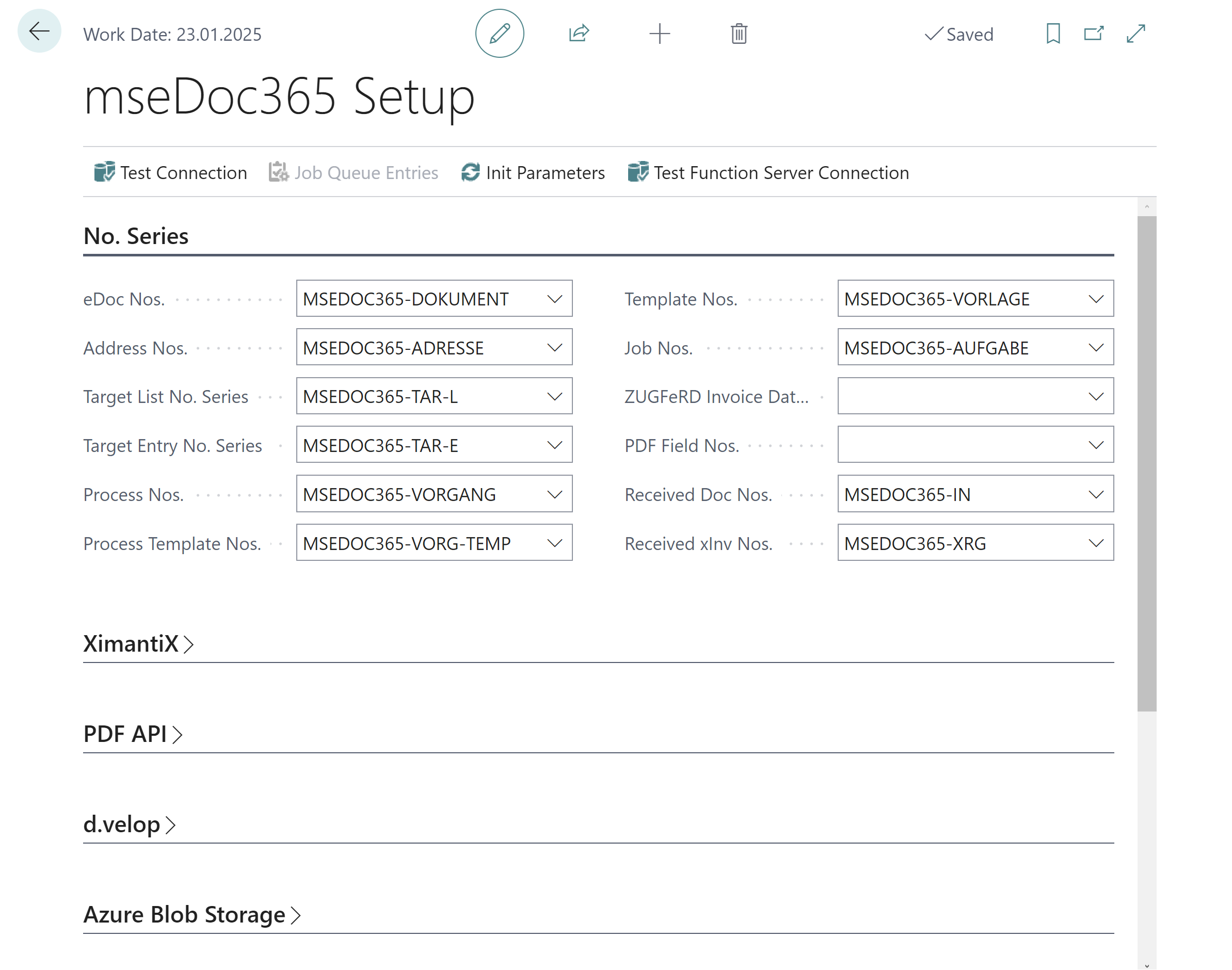Open Process Template Nos. dropdown arrow
Viewport: 1232px width, 970px height.
(554, 543)
